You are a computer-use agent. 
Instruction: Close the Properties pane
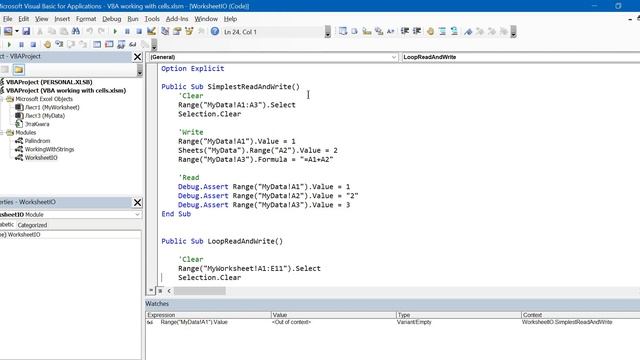click(x=138, y=202)
